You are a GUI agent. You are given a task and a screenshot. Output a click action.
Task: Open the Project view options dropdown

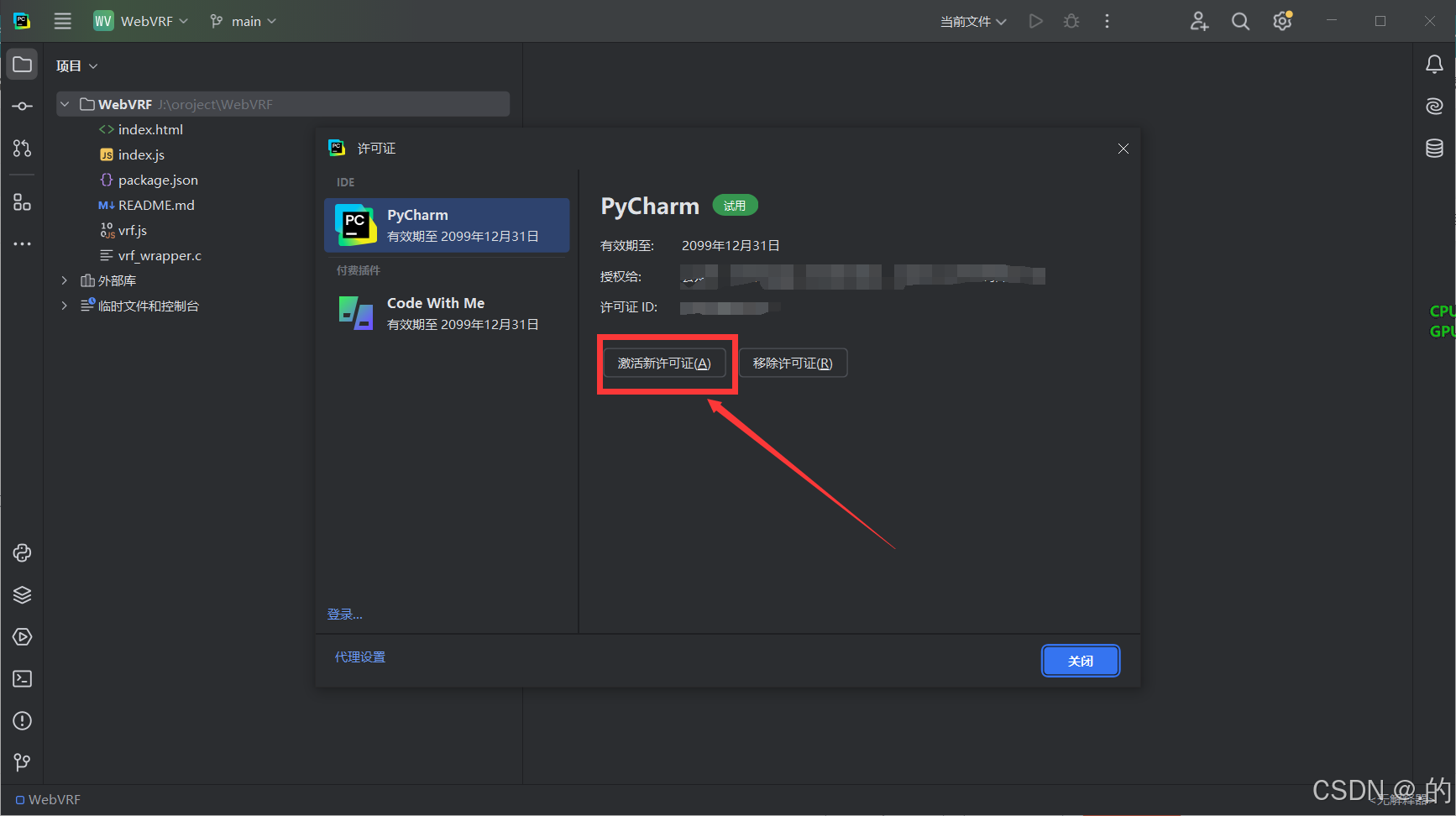click(x=77, y=65)
